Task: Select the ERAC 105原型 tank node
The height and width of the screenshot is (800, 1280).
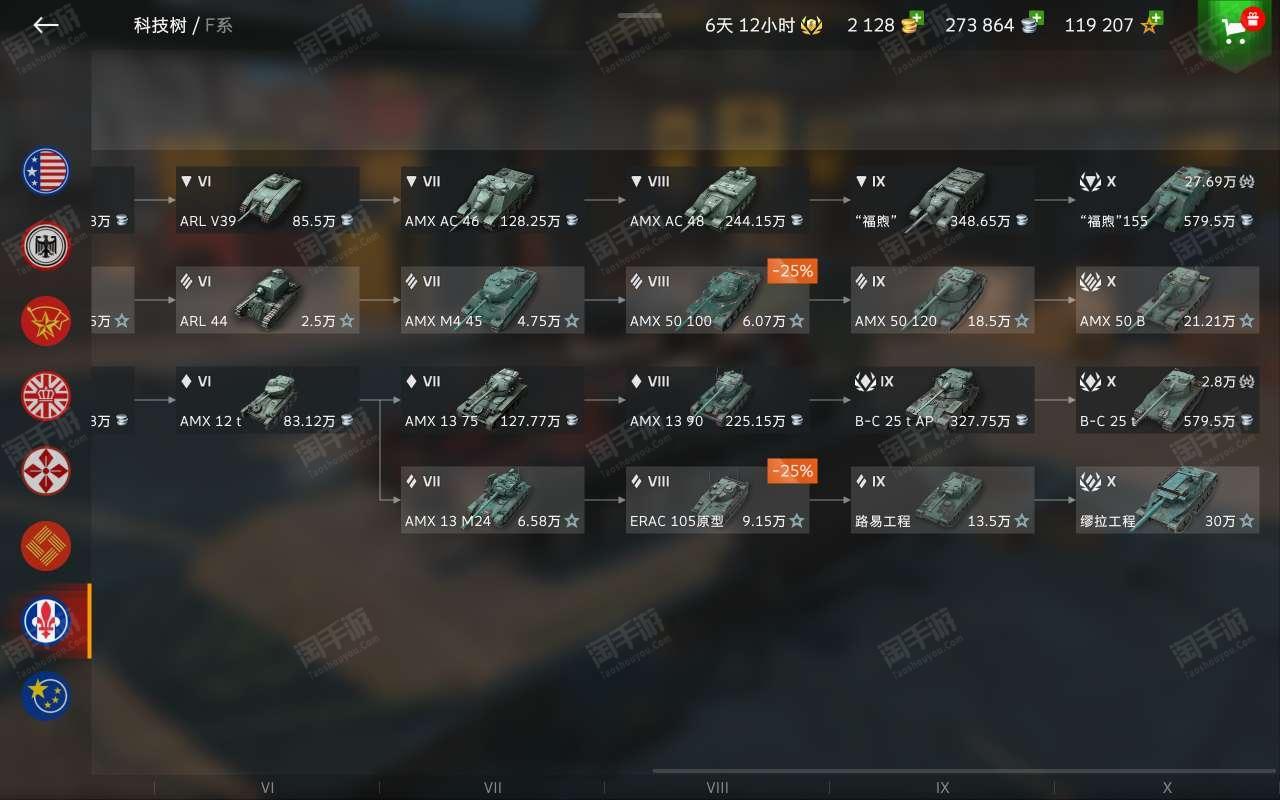Action: [x=718, y=500]
